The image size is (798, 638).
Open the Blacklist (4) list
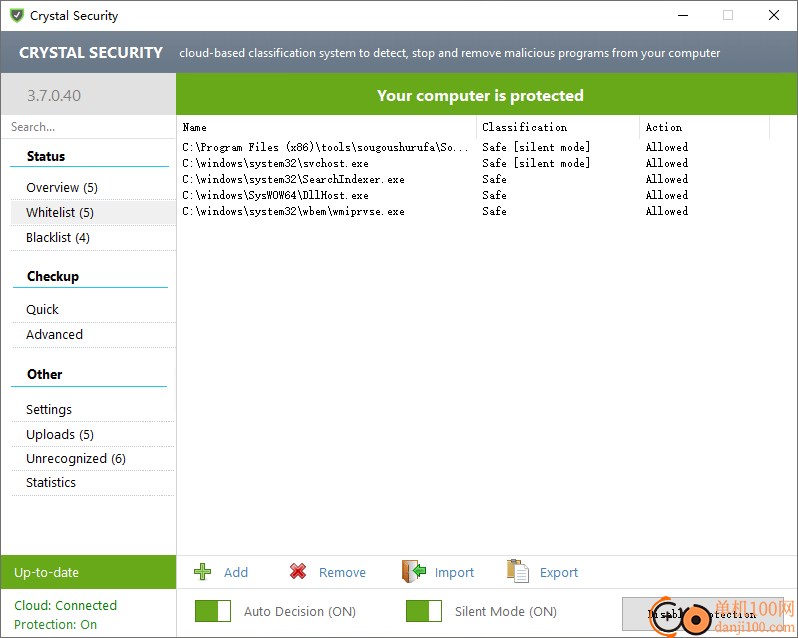tap(58, 238)
